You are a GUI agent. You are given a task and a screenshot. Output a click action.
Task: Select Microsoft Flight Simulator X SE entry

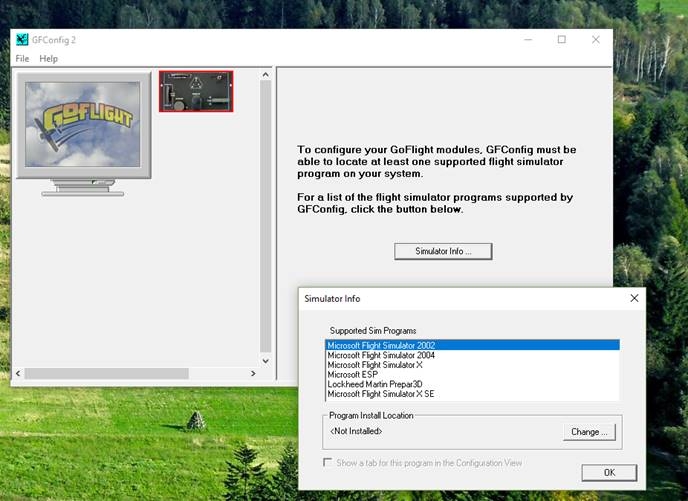point(473,394)
